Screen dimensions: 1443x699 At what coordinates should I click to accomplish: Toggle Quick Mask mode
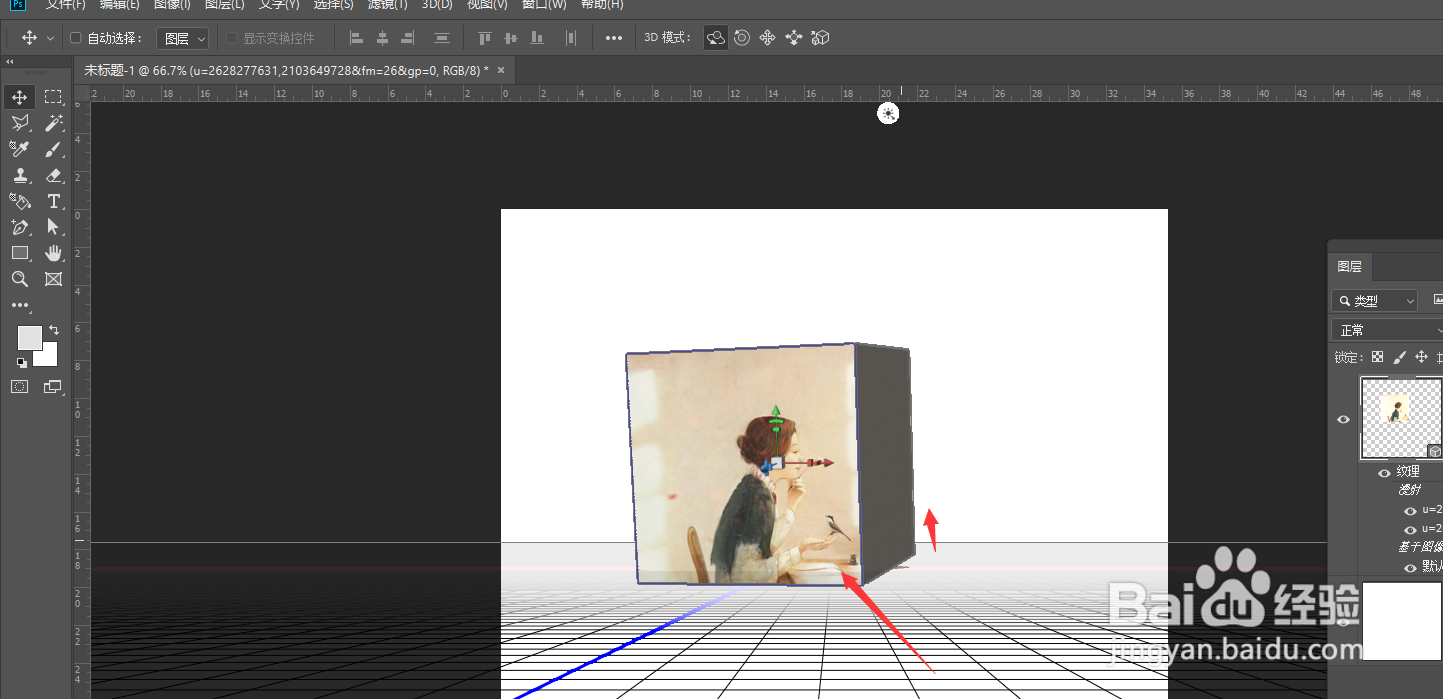(20, 386)
